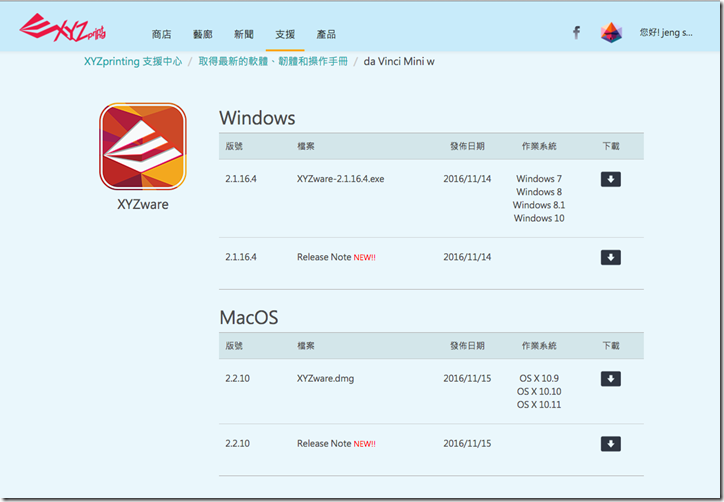The height and width of the screenshot is (502, 724).
Task: Click the XYZware application icon
Action: [143, 146]
